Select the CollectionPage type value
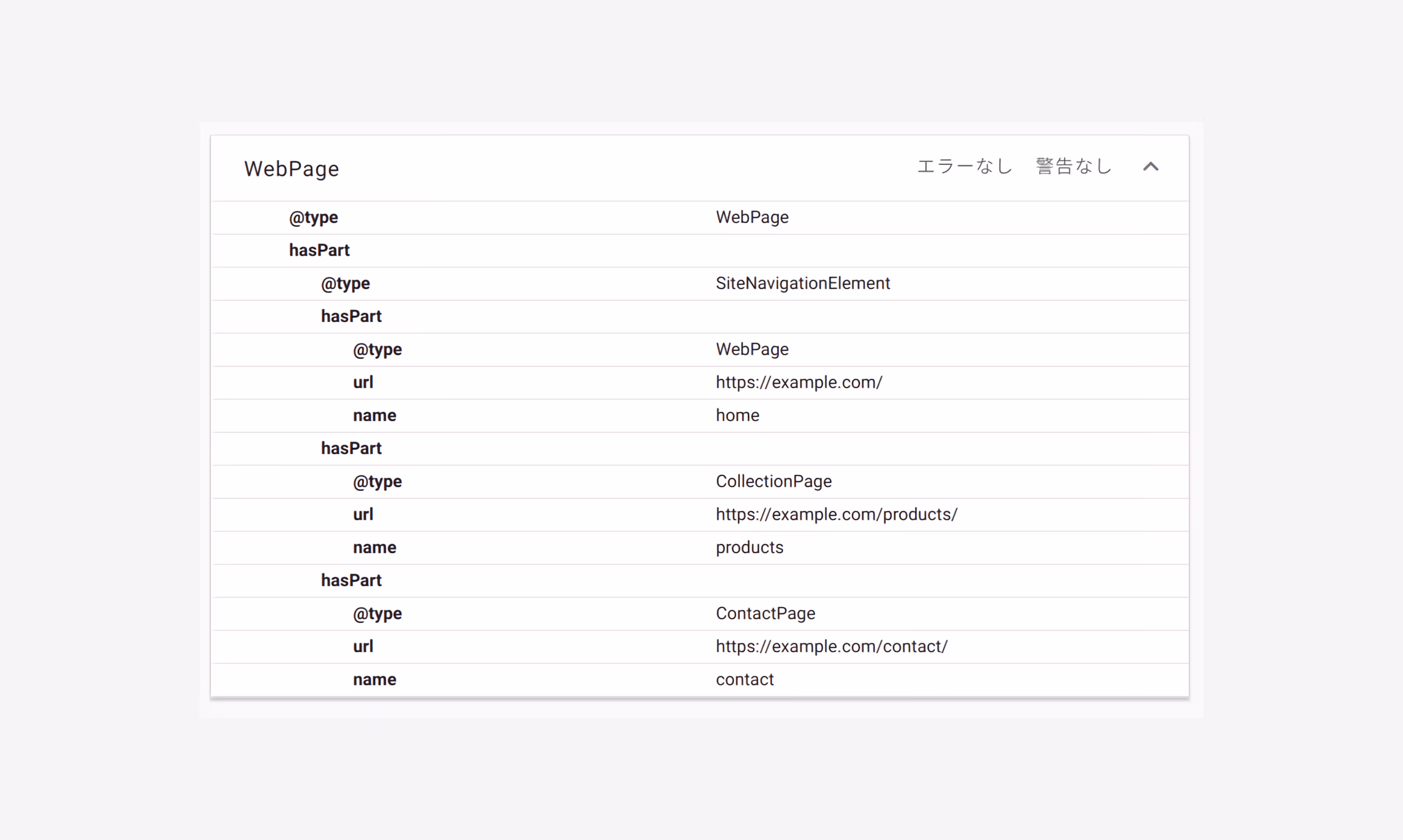The width and height of the screenshot is (1403, 840). (x=773, y=481)
